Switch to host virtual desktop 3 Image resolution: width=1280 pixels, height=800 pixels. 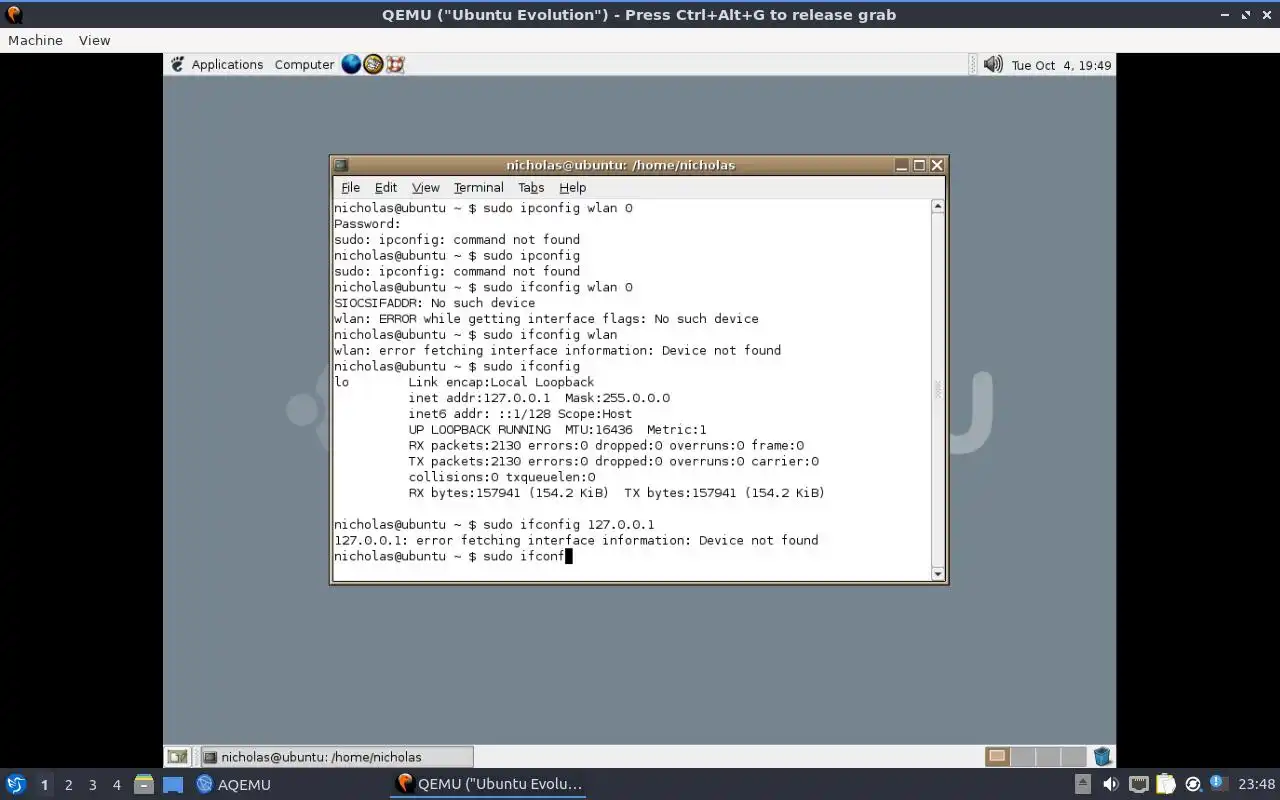point(92,785)
